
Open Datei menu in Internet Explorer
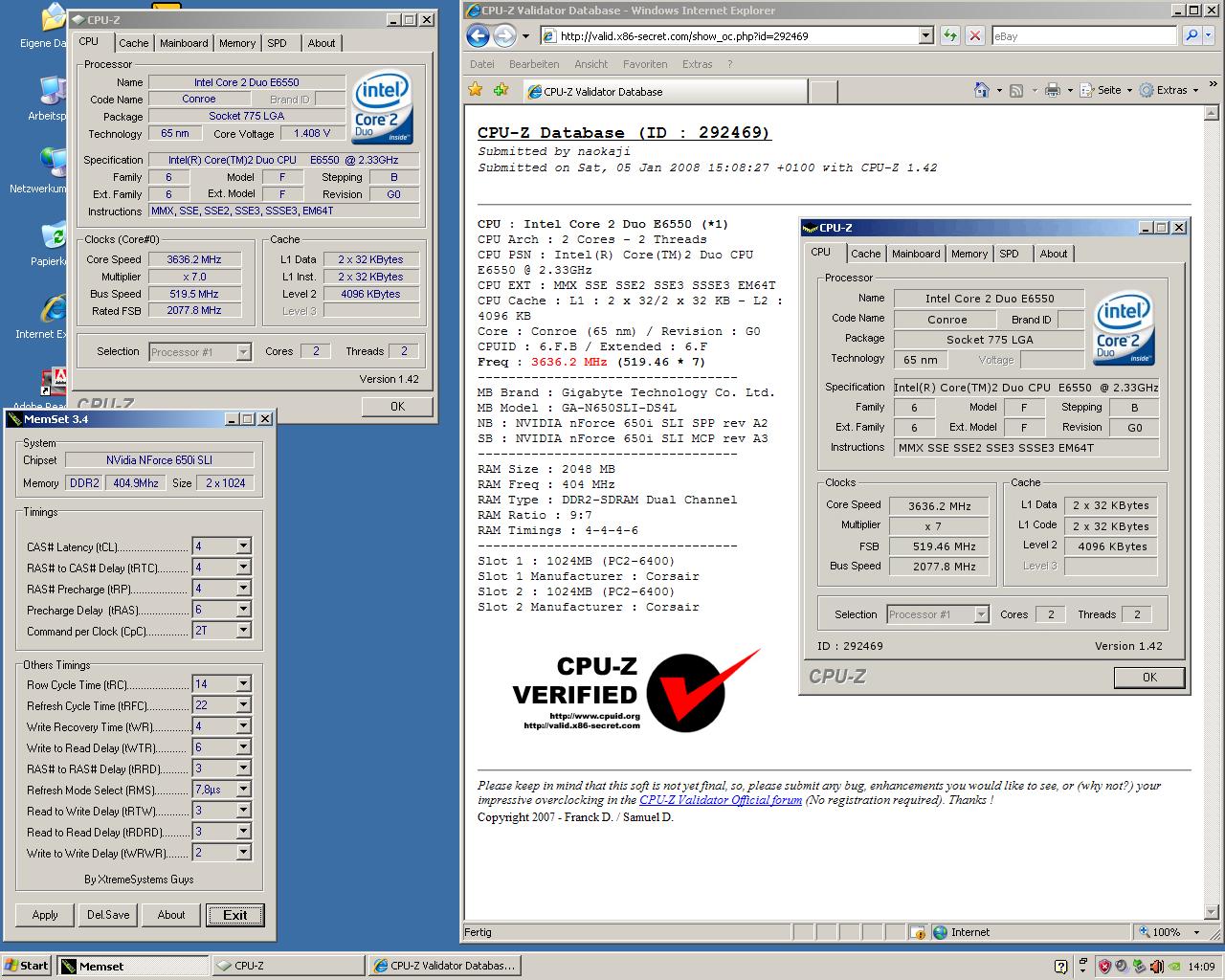tap(482, 64)
